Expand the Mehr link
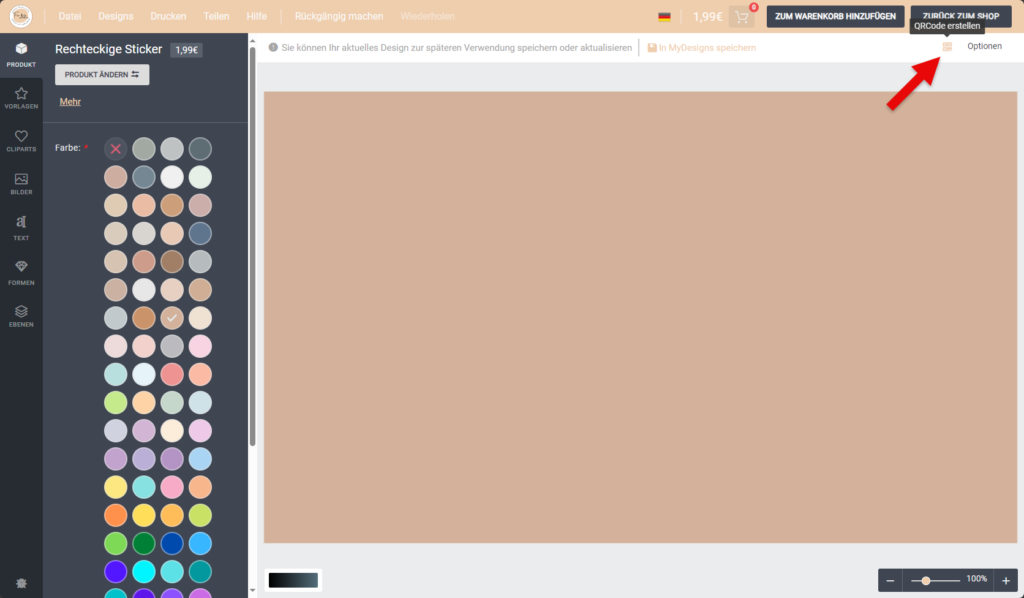 [x=70, y=102]
